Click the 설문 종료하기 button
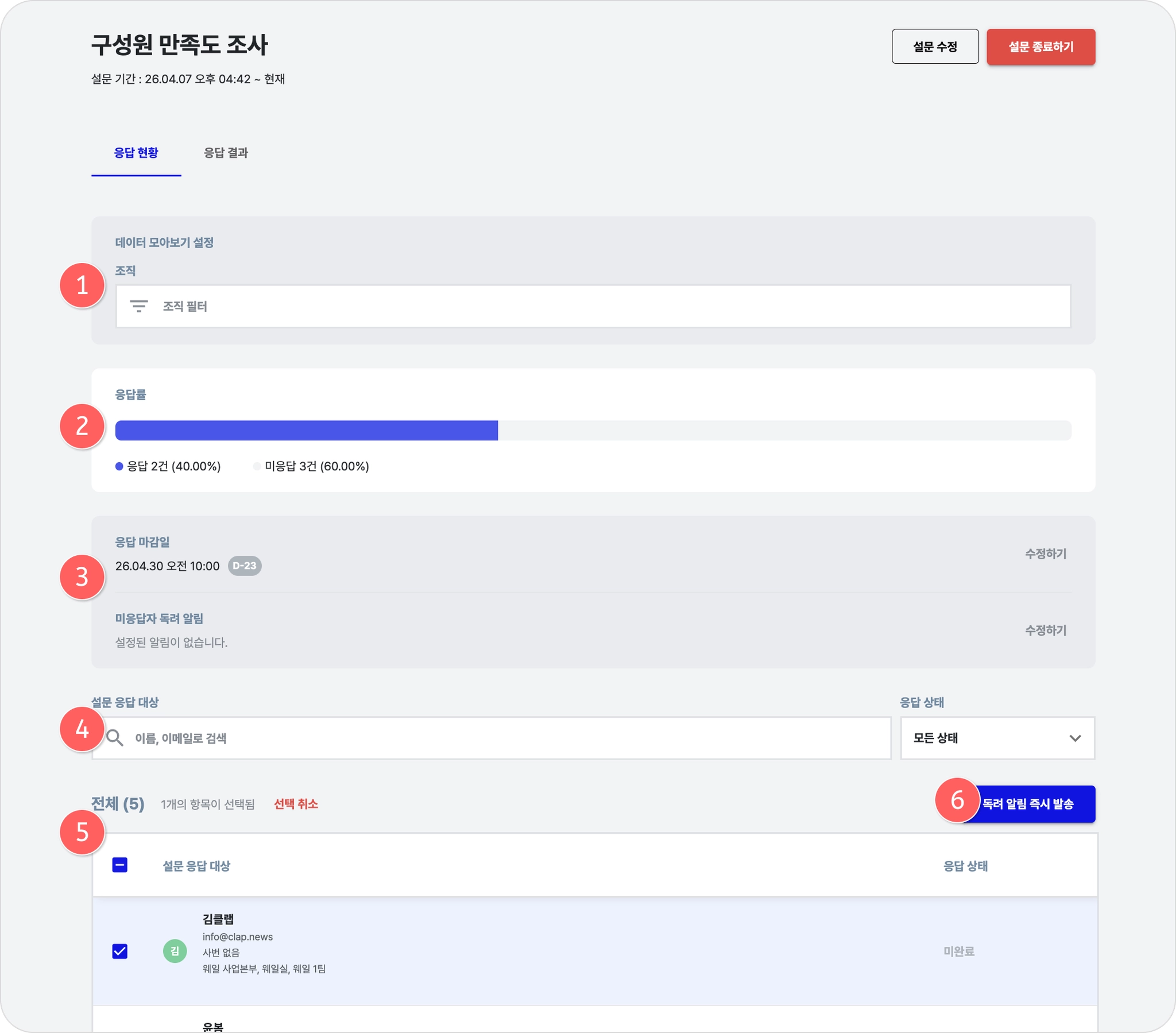This screenshot has width=1176, height=1033. [1040, 47]
